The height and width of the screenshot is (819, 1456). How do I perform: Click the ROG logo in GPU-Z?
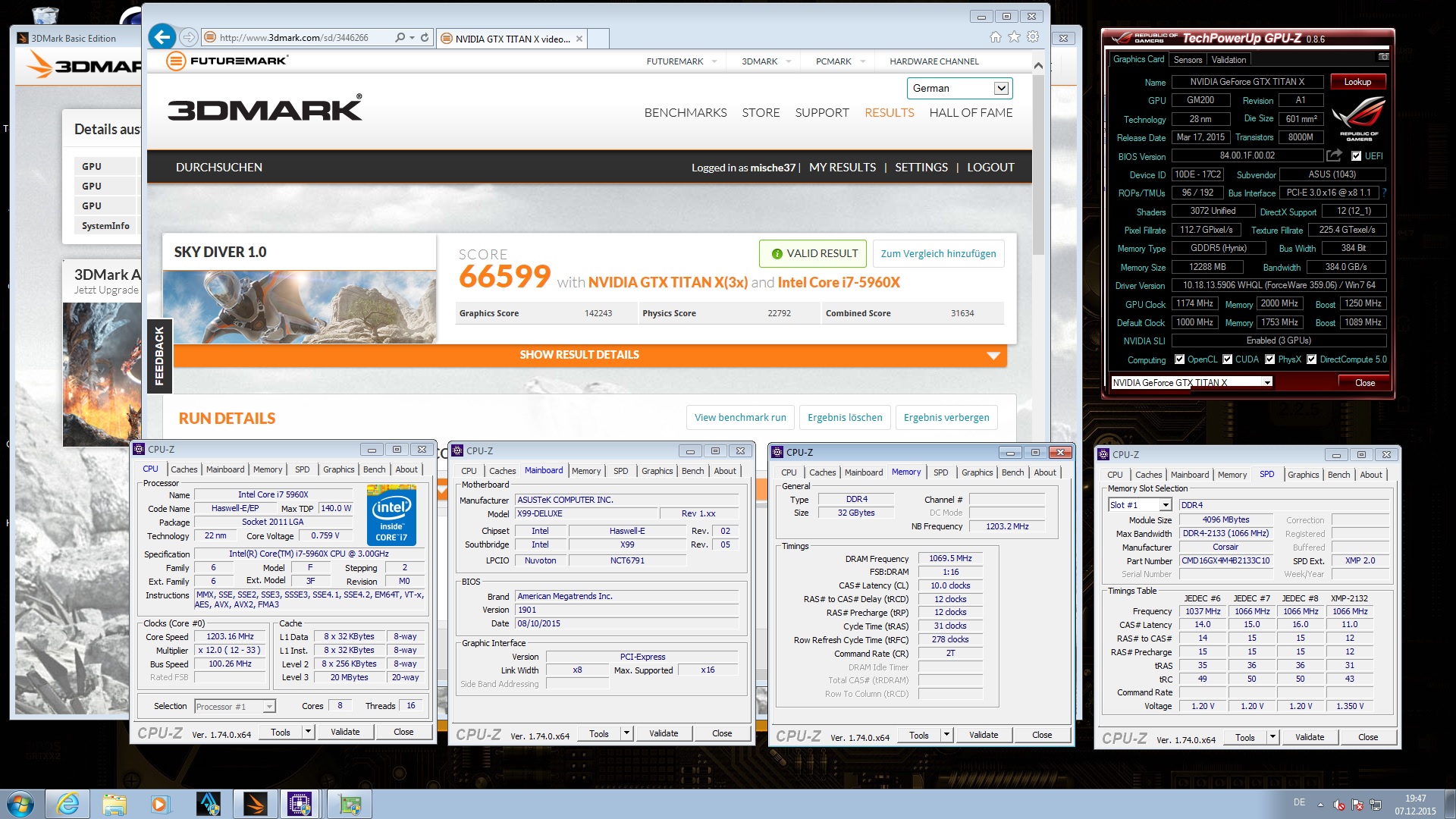click(x=1359, y=118)
